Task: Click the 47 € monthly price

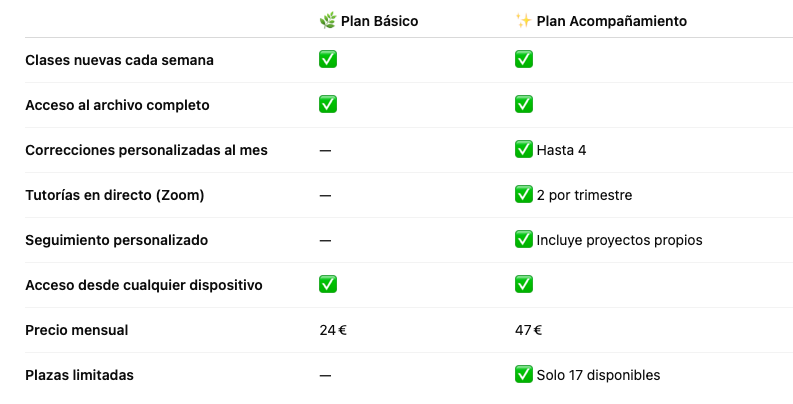Action: coord(528,330)
